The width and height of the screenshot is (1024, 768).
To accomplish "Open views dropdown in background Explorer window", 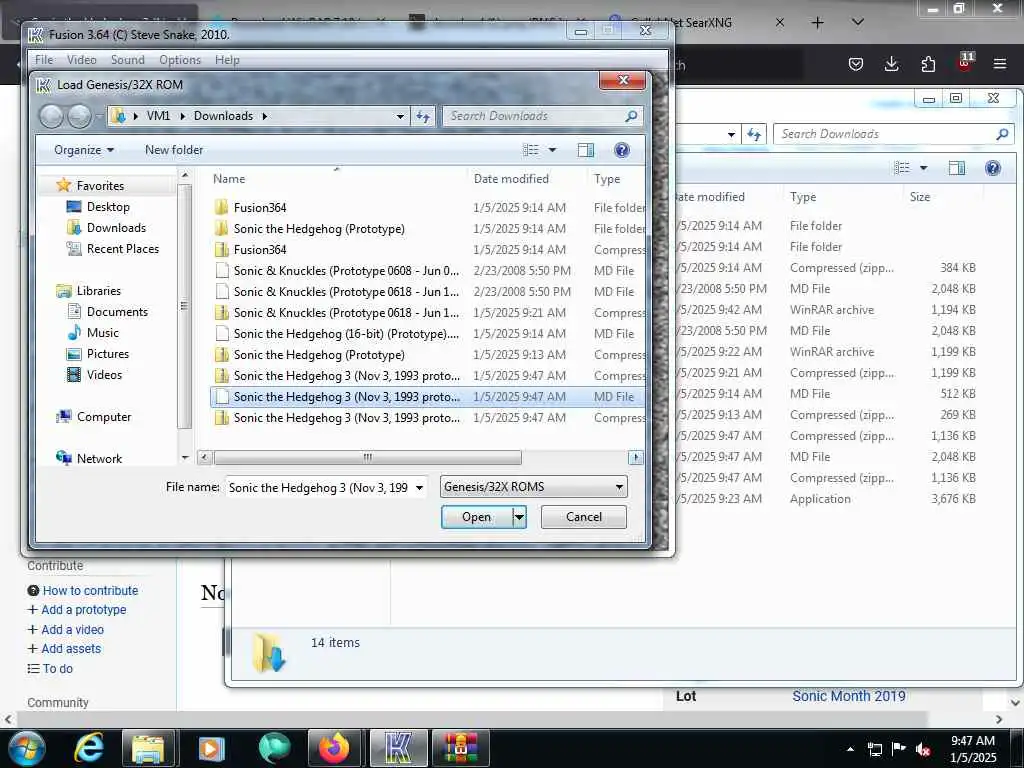I will click(923, 168).
